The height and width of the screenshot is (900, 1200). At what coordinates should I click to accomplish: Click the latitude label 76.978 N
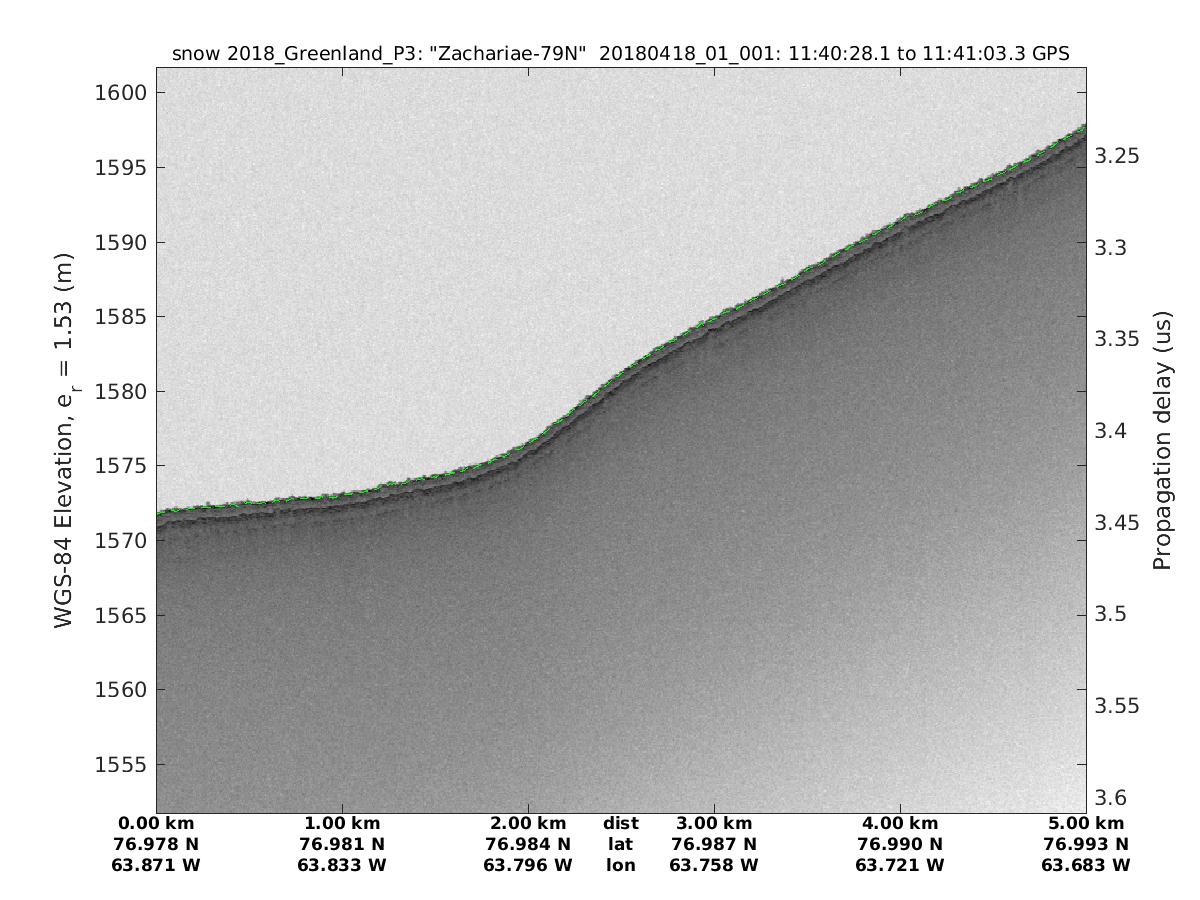[x=156, y=844]
